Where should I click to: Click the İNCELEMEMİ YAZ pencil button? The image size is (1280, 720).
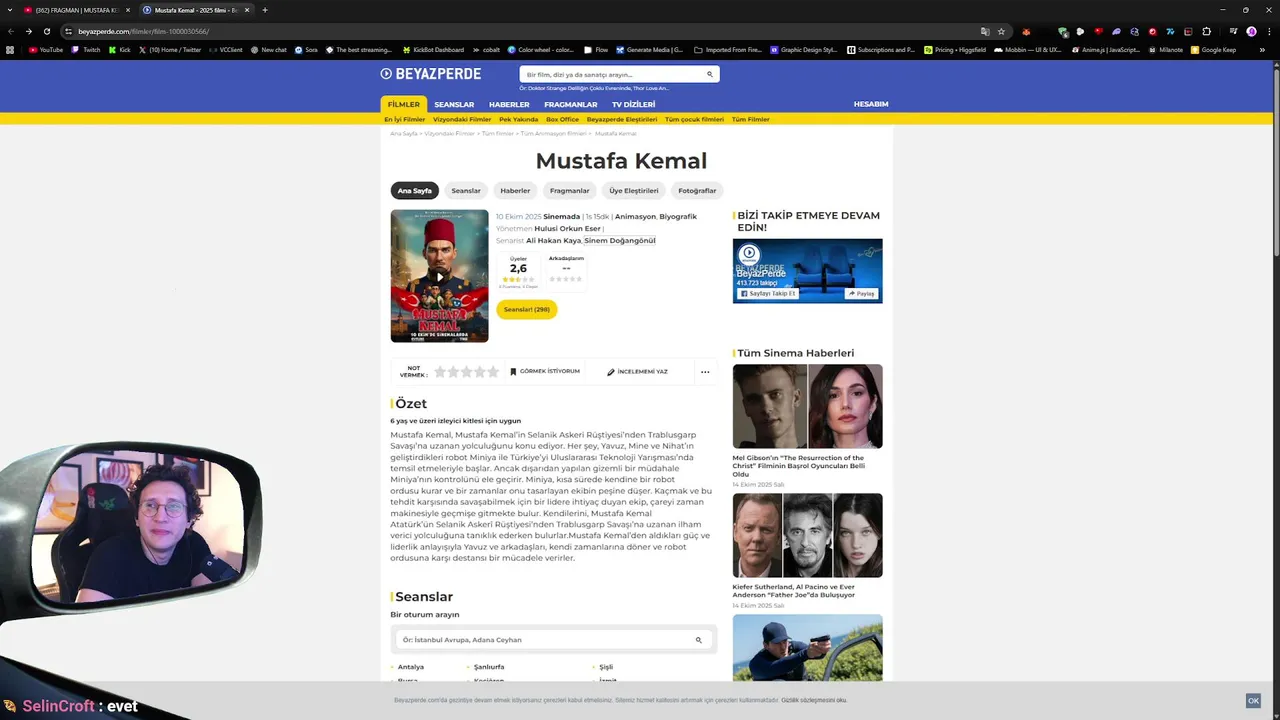[638, 371]
